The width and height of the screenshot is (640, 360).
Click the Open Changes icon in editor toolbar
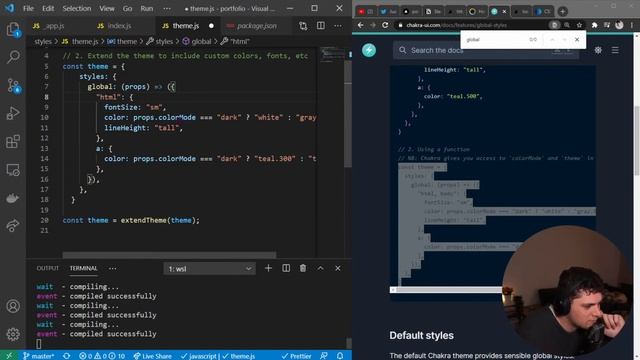pos(303,26)
